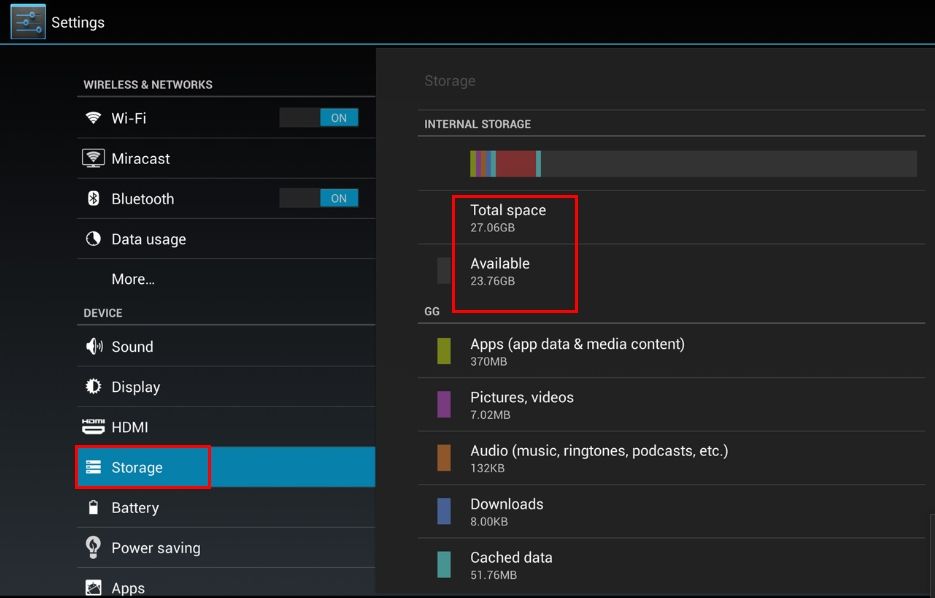This screenshot has width=935, height=598.
Task: Turn off the Wi-Fi switch
Action: [319, 118]
